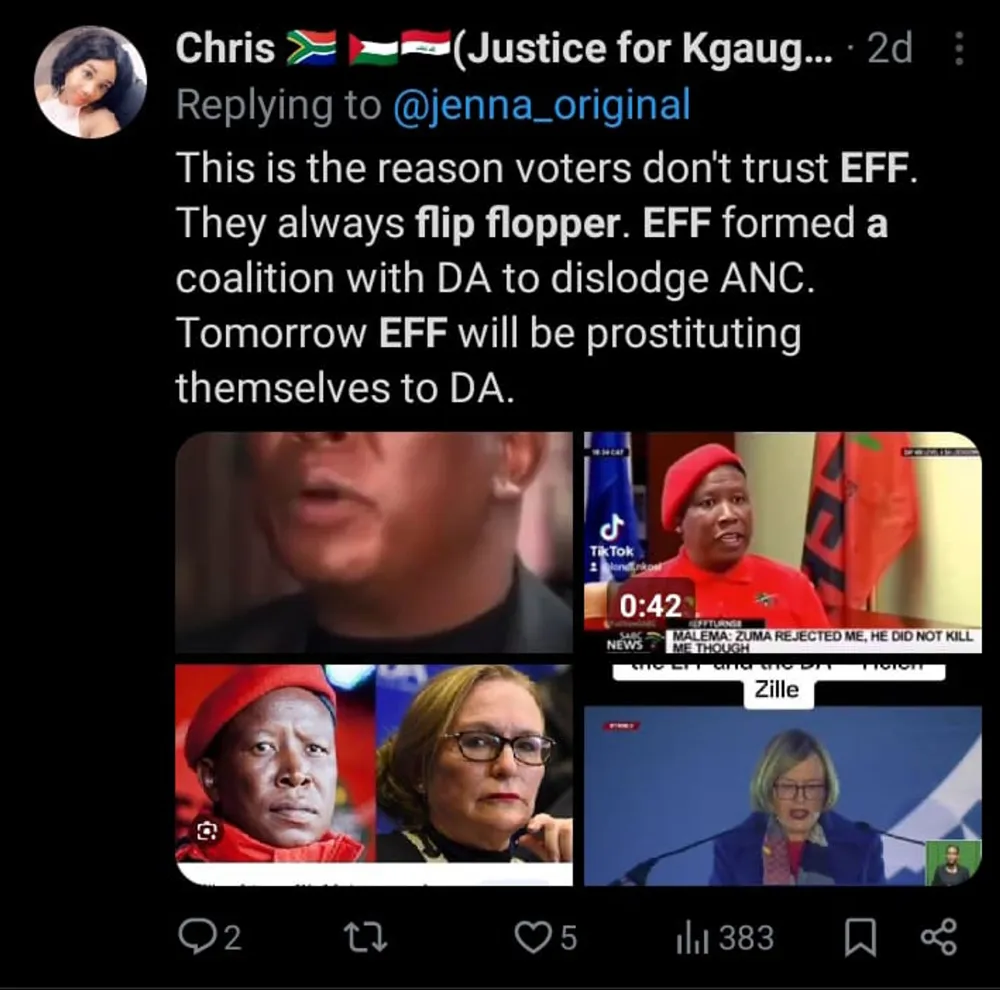The image size is (1000, 990).
Task: Bookmark this tweet
Action: (x=860, y=938)
